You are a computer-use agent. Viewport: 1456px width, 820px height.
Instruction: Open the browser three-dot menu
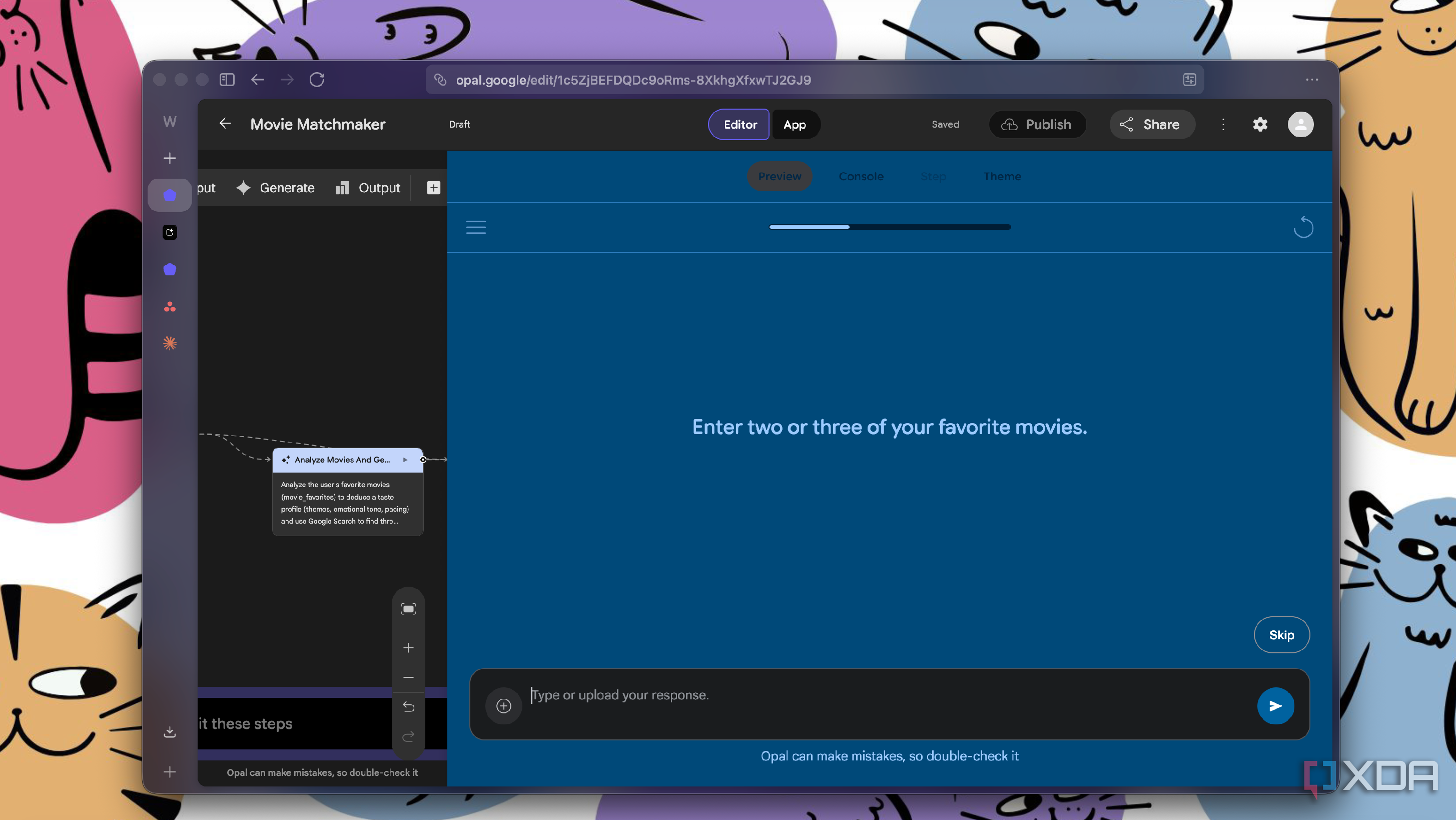(x=1312, y=80)
